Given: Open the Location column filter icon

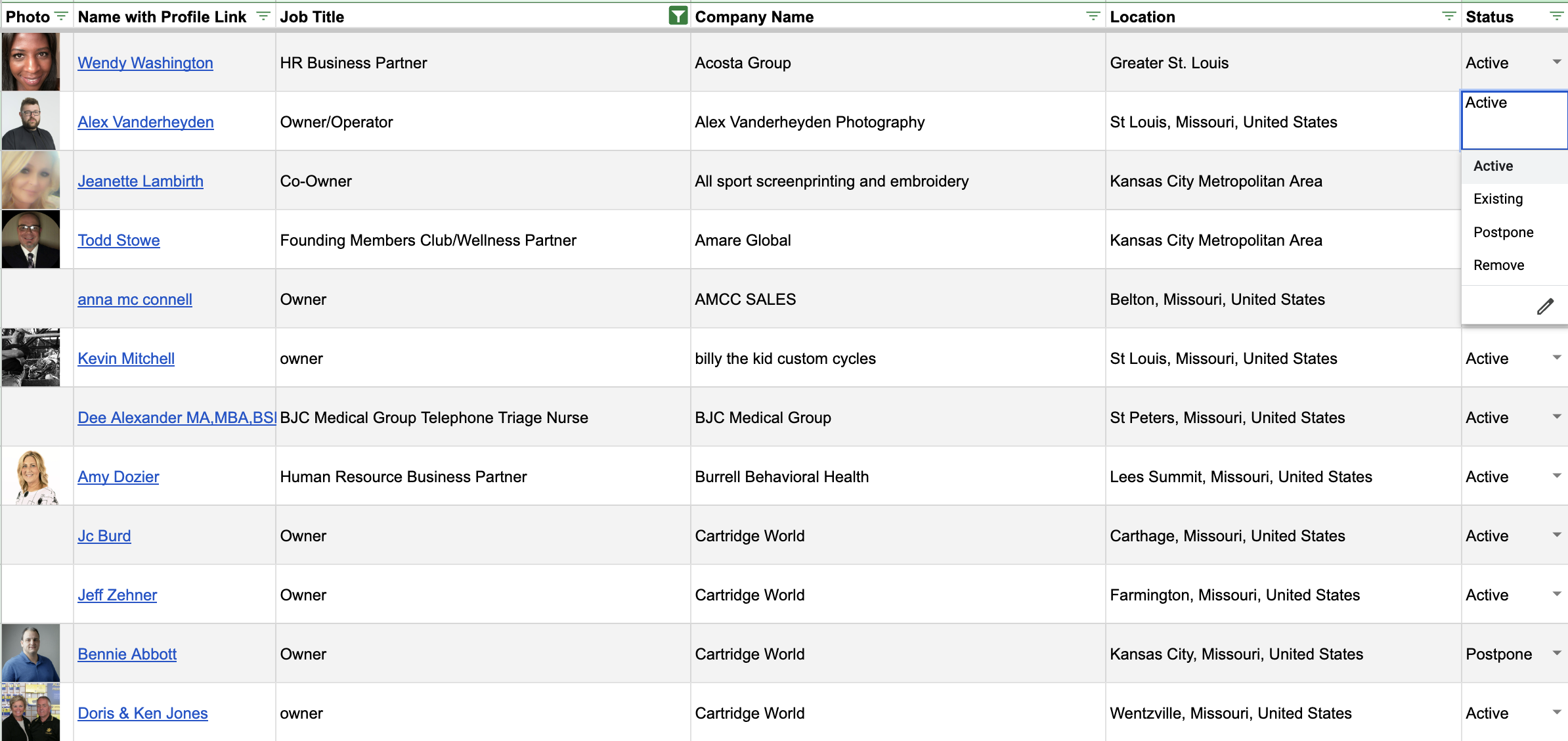Looking at the screenshot, I should click(x=1448, y=16).
